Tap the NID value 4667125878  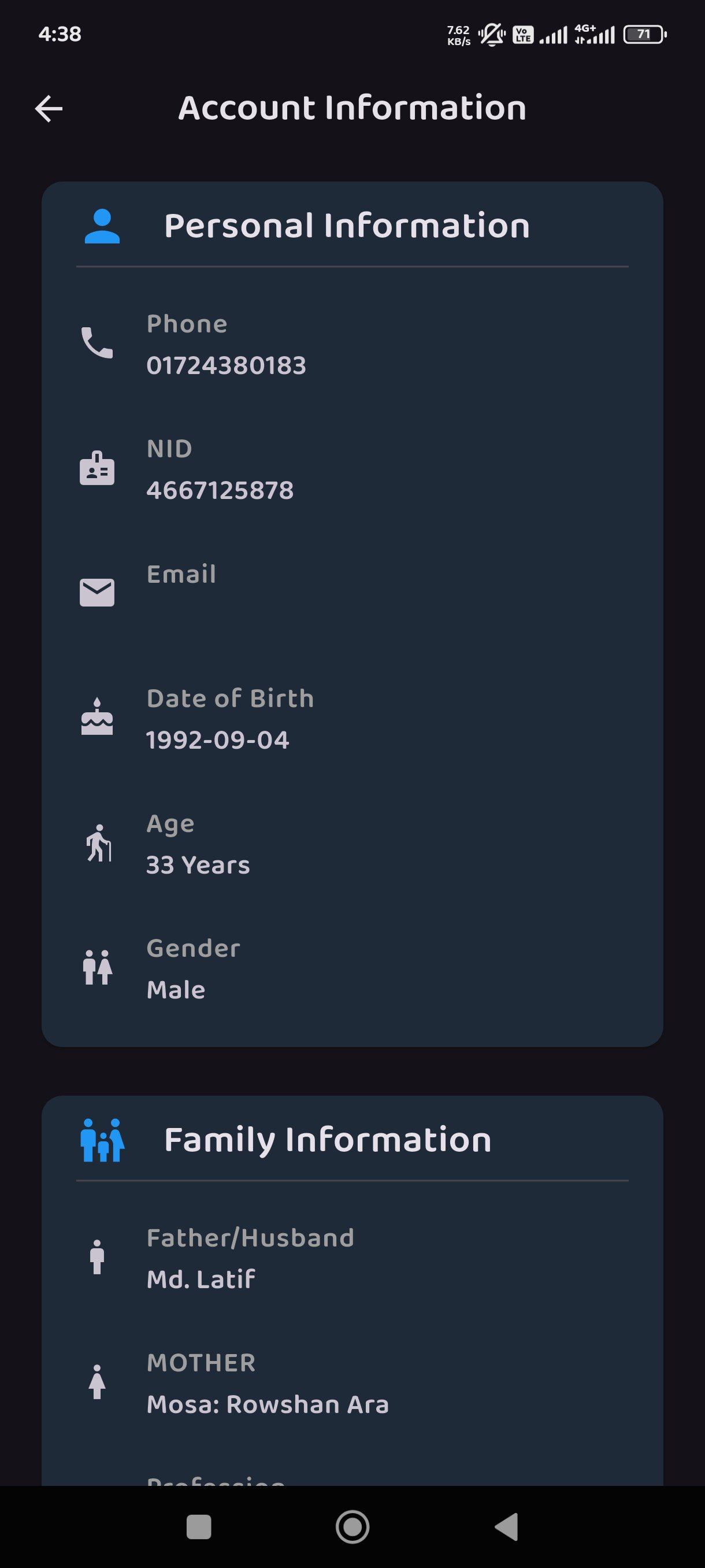220,490
